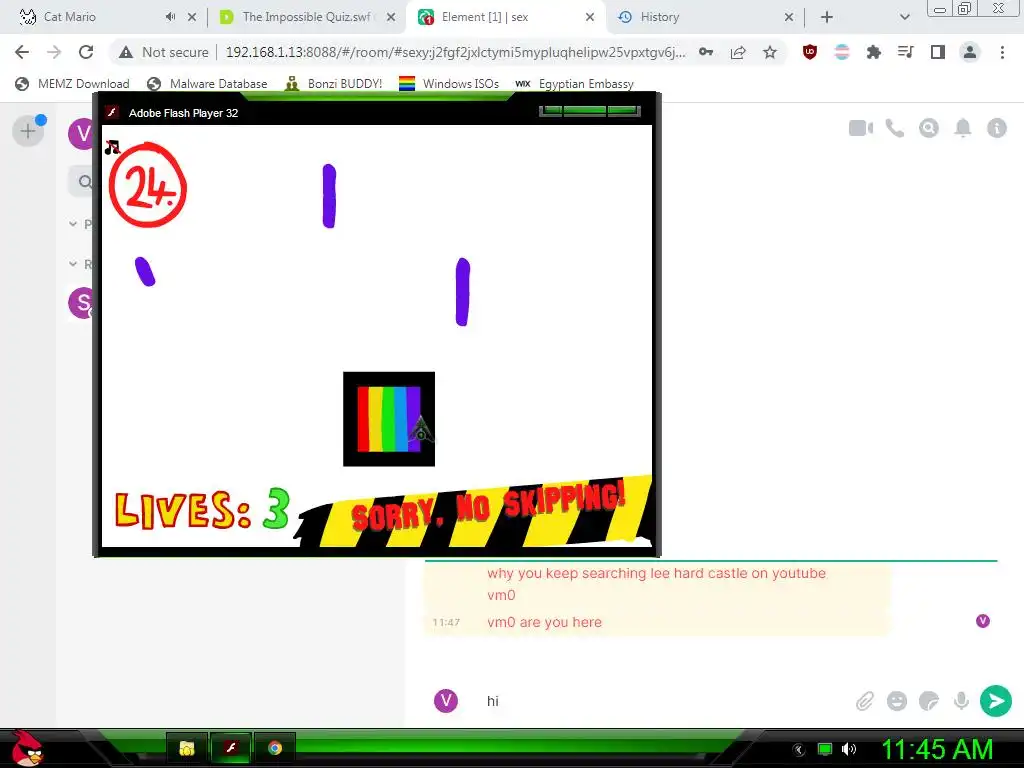This screenshot has width=1024, height=768.
Task: Open the Extensions puzzle piece menu
Action: (x=874, y=52)
